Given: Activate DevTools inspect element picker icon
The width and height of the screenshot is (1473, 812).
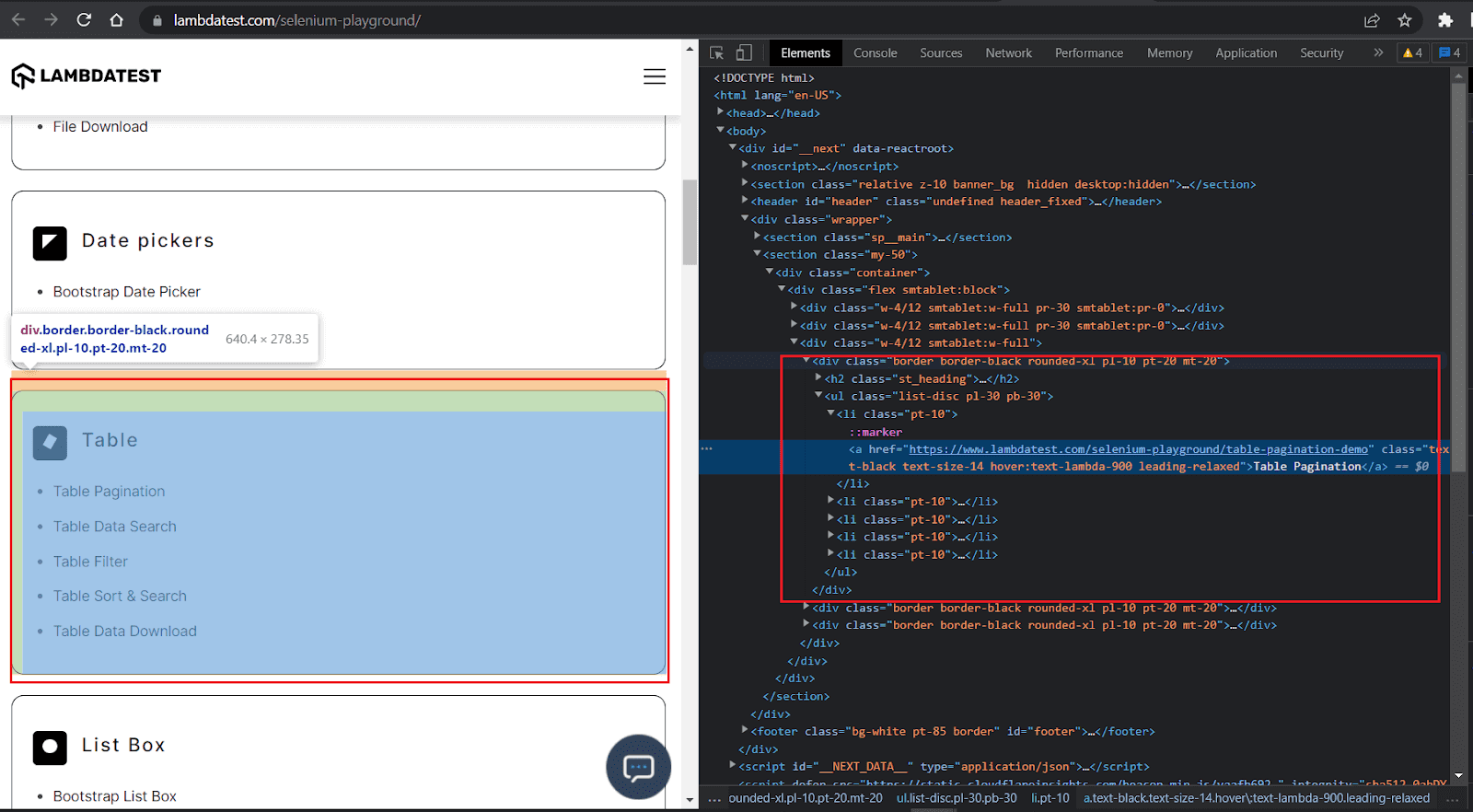Looking at the screenshot, I should click(x=717, y=52).
